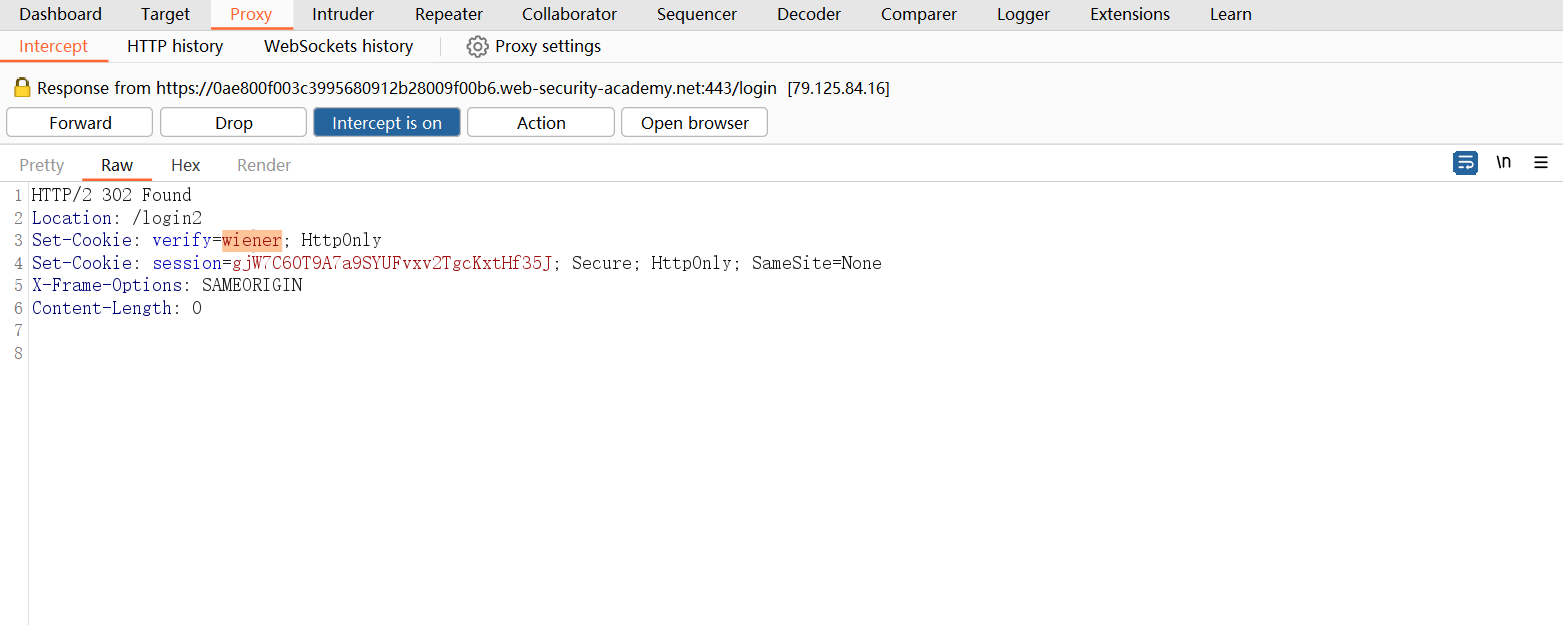This screenshot has height=625, width=1563.
Task: Go to the Collaborator tab
Action: (569, 14)
